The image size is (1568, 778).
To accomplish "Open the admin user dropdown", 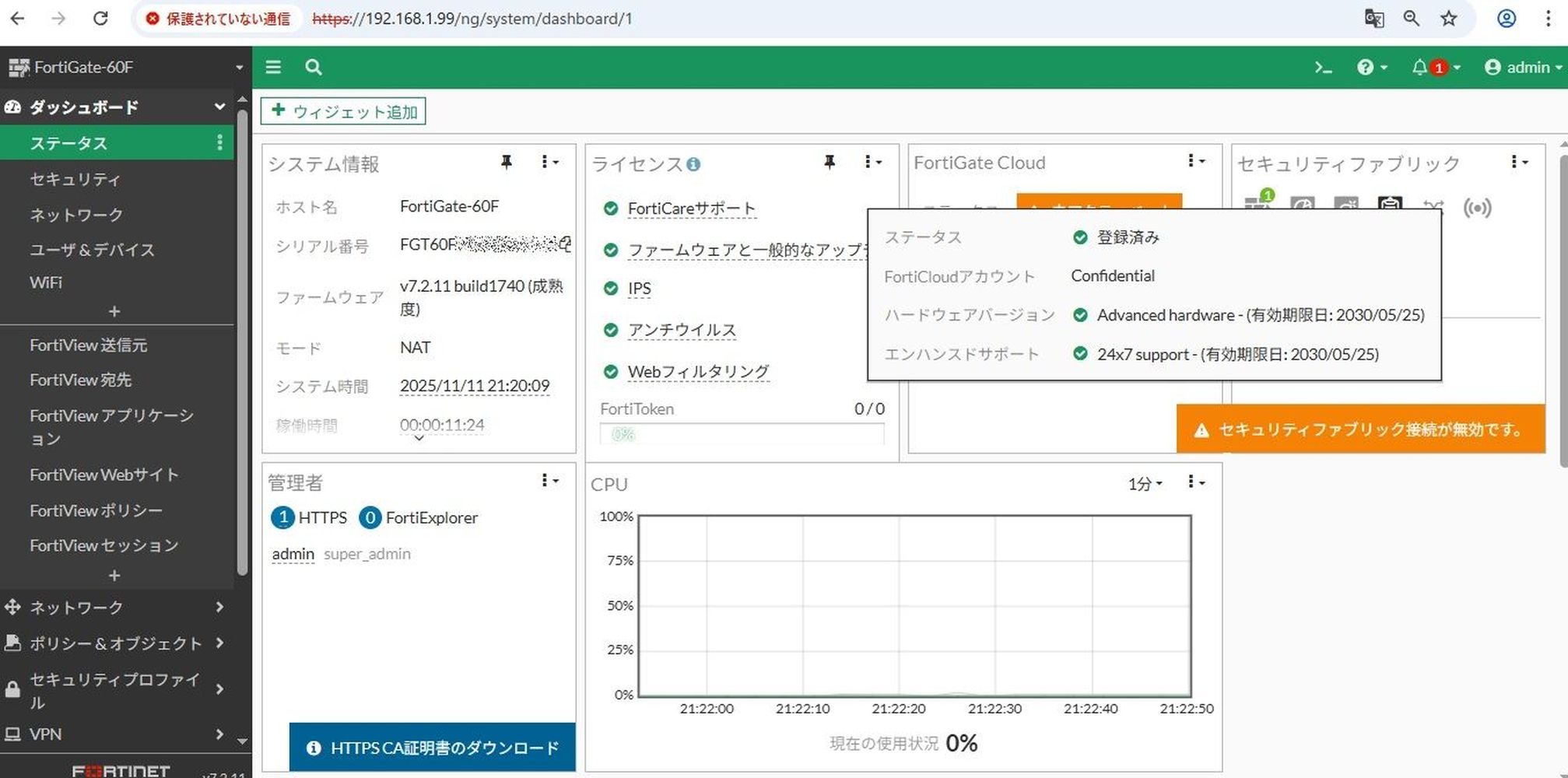I will tap(1523, 68).
